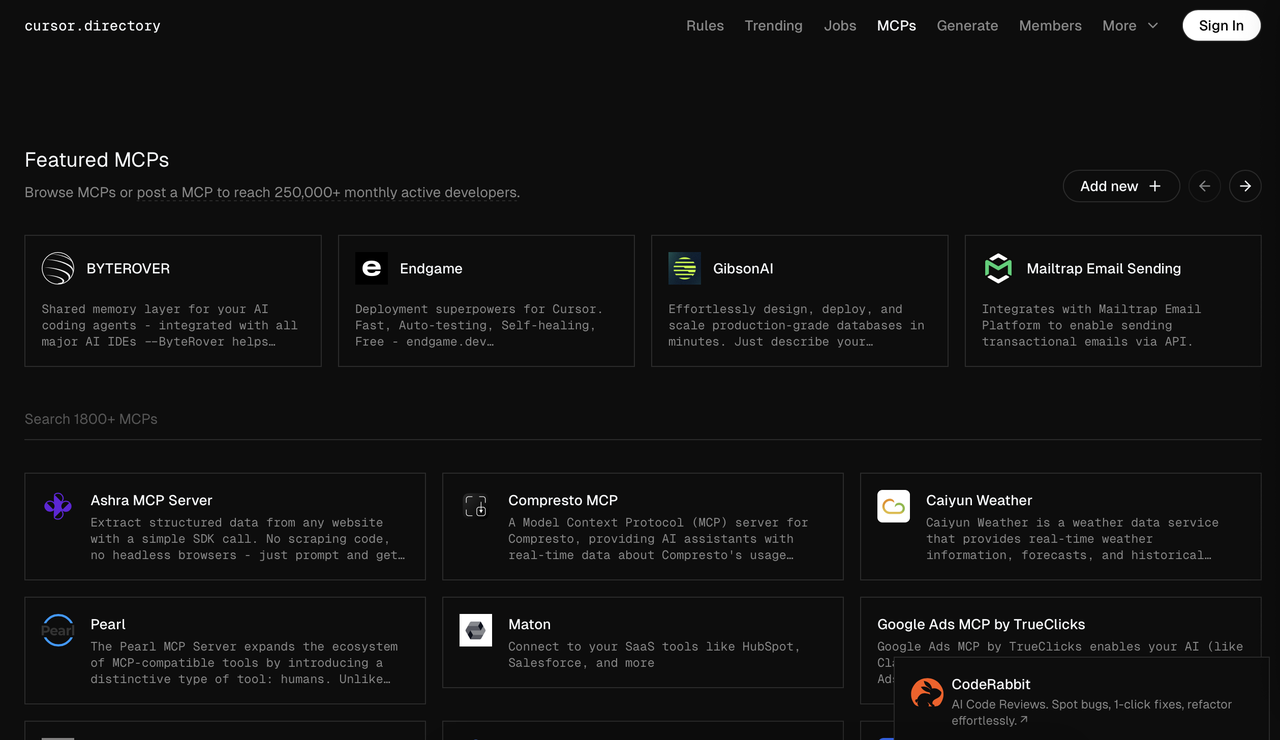Focus the Search 1800+ MCPs field
The width and height of the screenshot is (1280, 740).
pos(643,419)
